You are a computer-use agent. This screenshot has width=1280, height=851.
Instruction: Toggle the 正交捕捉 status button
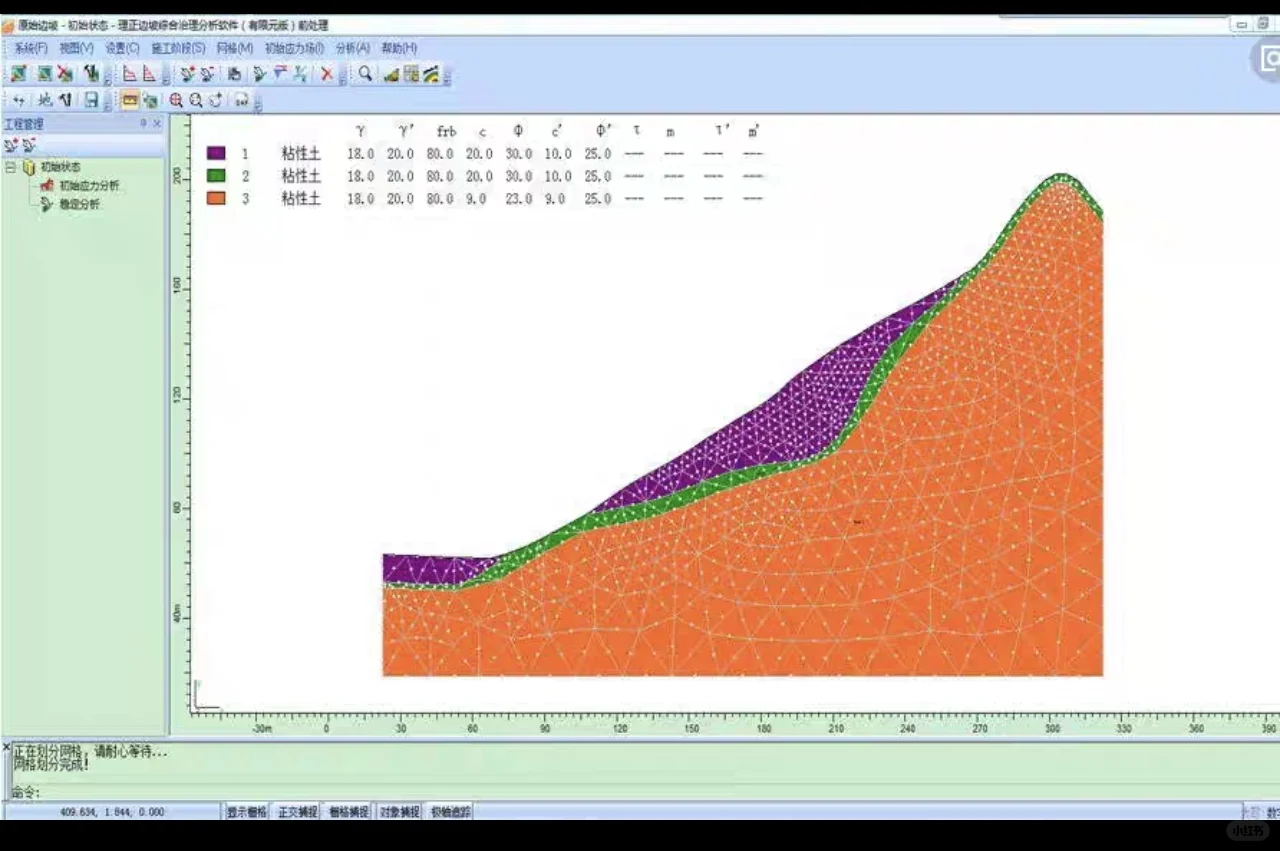(x=297, y=812)
